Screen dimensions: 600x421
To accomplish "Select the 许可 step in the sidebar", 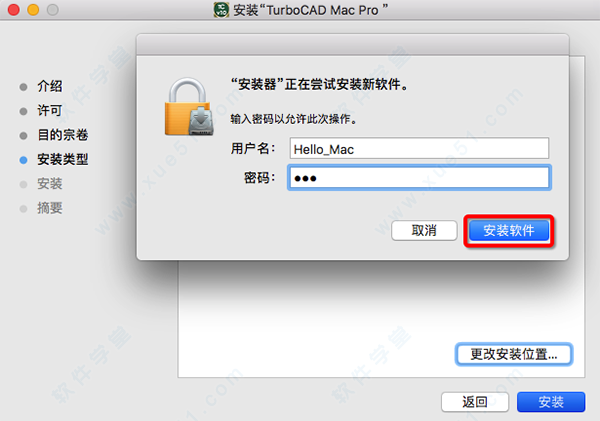I will coord(50,111).
